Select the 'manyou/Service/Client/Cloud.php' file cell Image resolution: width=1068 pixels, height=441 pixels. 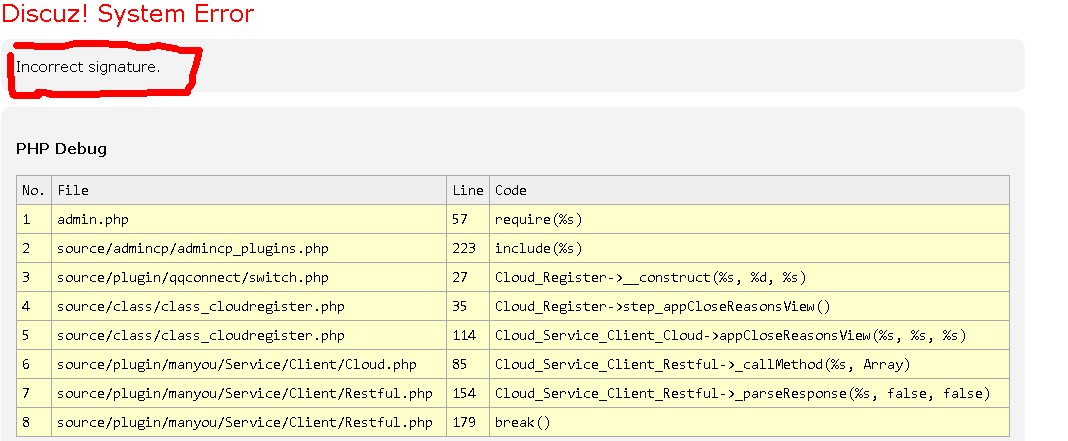(249, 364)
